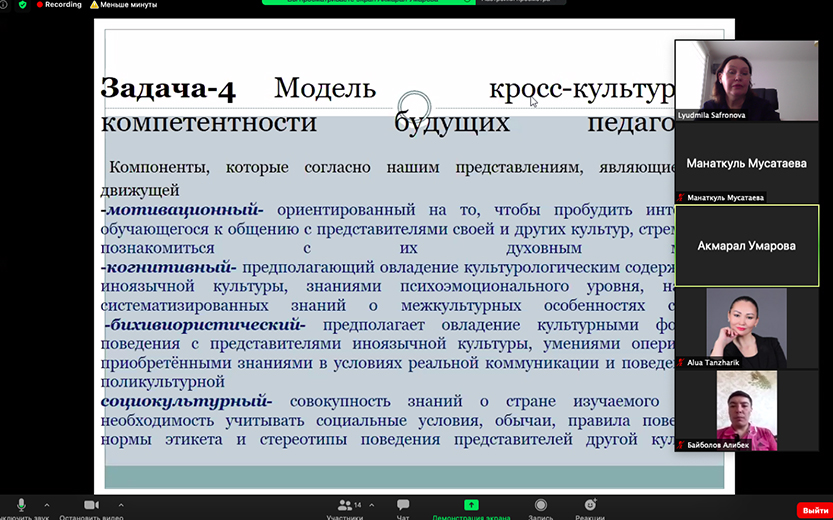
Task: Click the word познакомиться on the slide
Action: point(157,248)
